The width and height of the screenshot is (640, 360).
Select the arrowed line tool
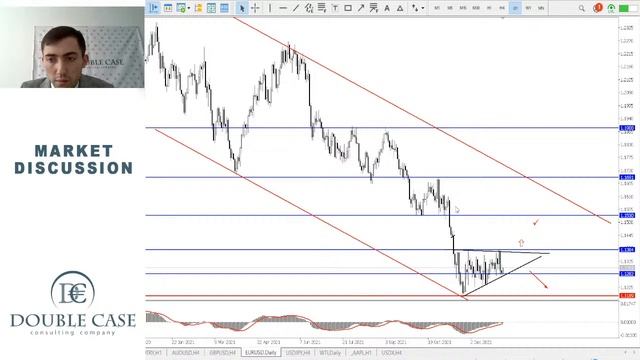point(361,8)
